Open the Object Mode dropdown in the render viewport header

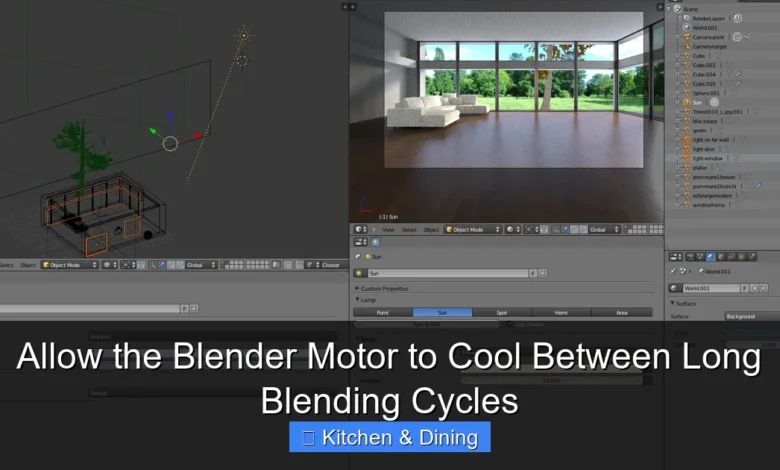[x=473, y=229]
